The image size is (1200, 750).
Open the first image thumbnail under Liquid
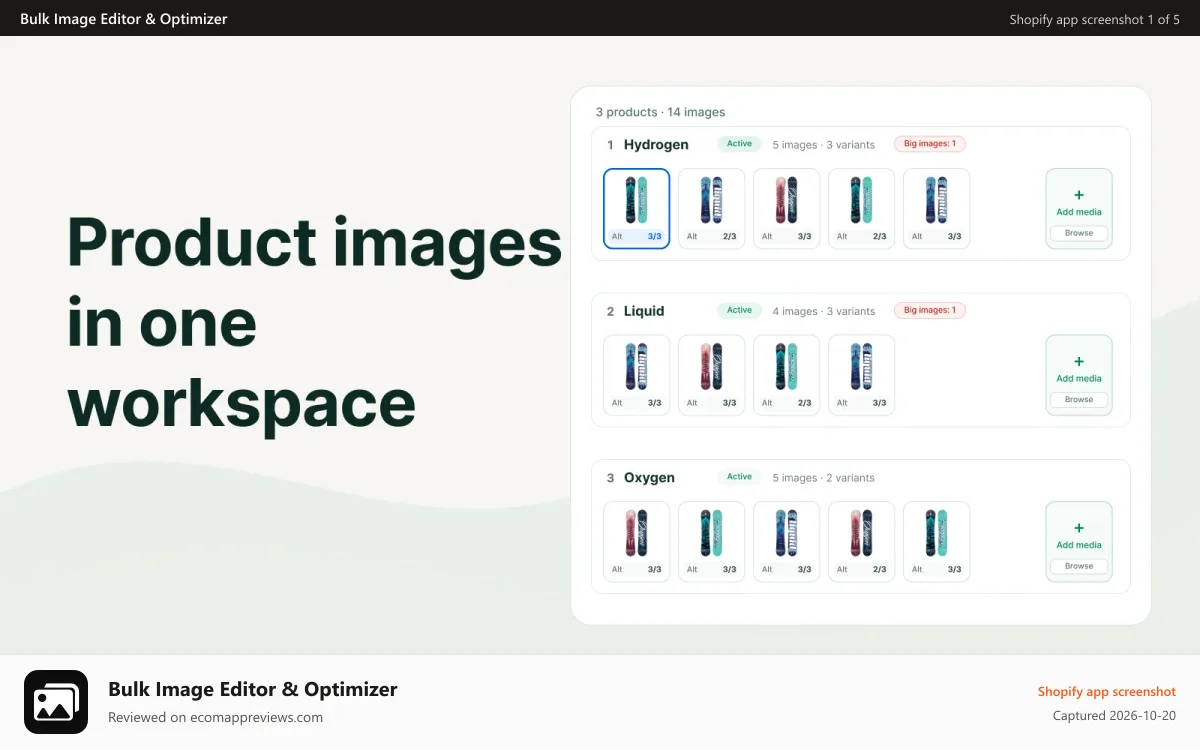637,375
